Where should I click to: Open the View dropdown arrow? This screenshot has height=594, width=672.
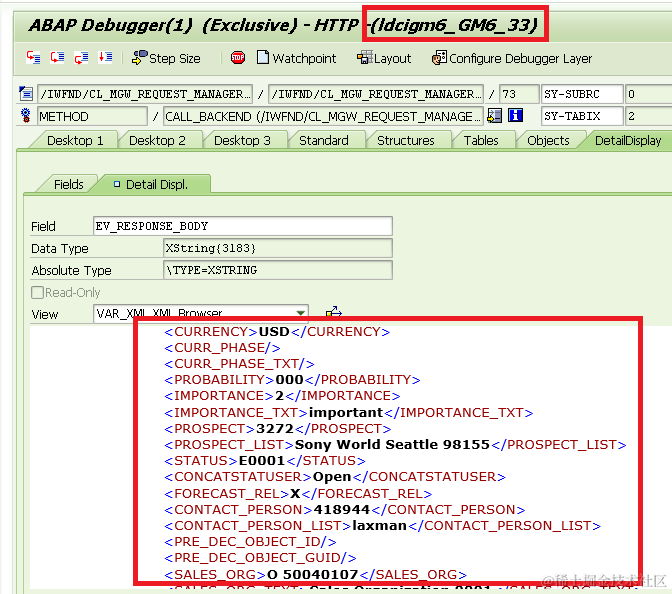(300, 313)
